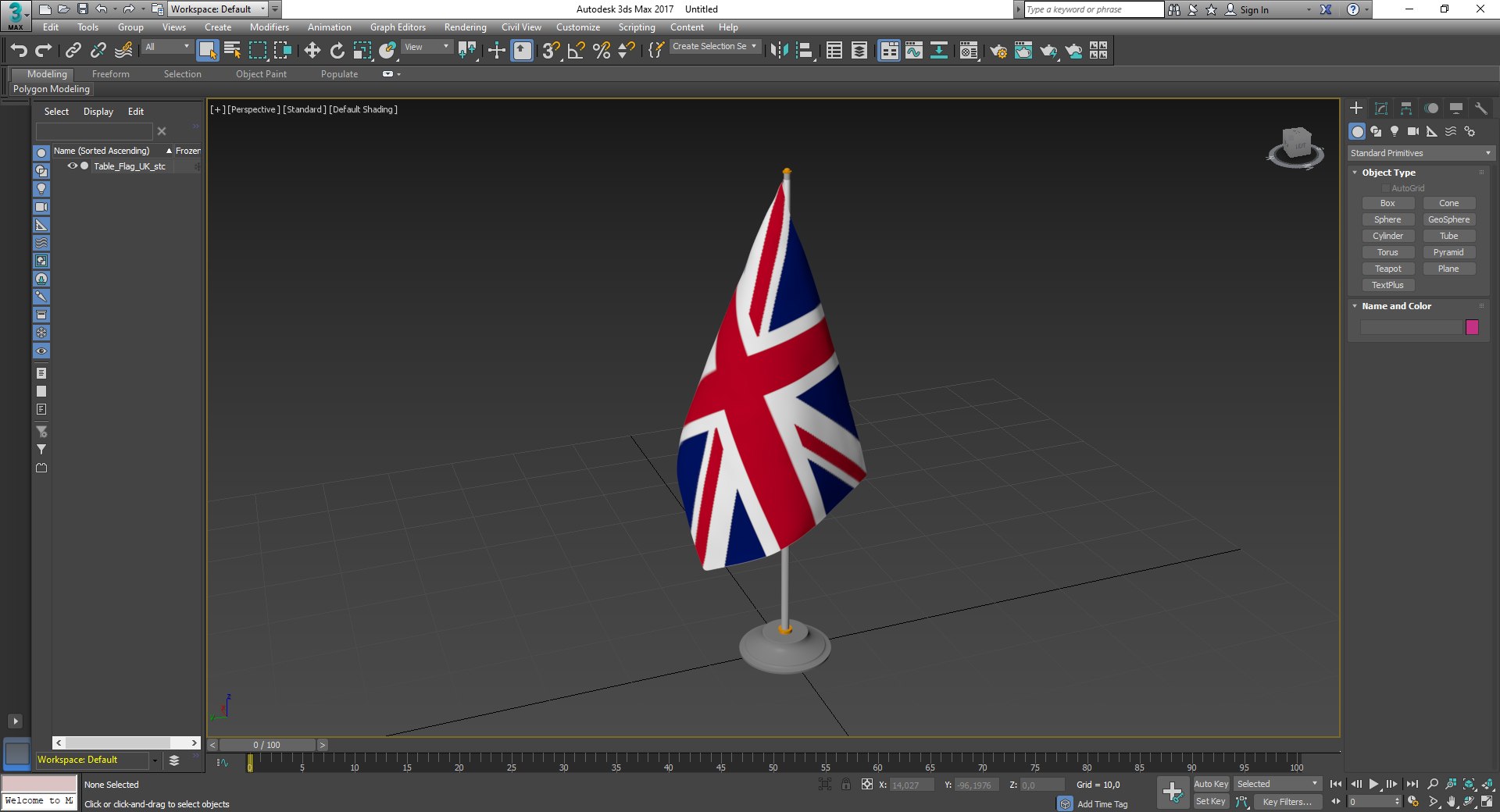Choose the Select and Rotate tool
This screenshot has width=1500, height=812.
[x=337, y=51]
